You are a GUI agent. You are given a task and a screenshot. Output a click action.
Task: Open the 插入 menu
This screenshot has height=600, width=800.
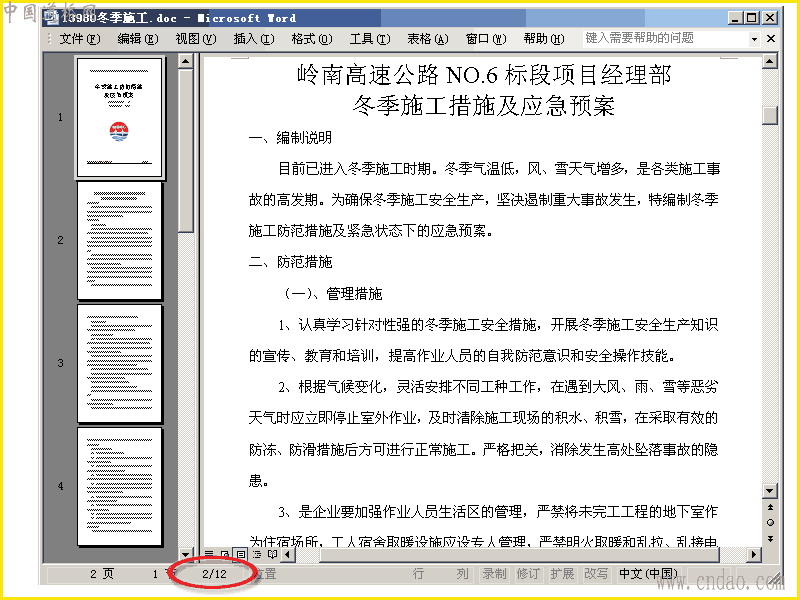(254, 39)
